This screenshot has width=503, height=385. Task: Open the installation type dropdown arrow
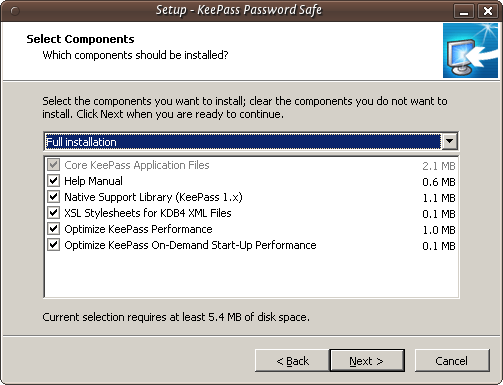pos(450,142)
